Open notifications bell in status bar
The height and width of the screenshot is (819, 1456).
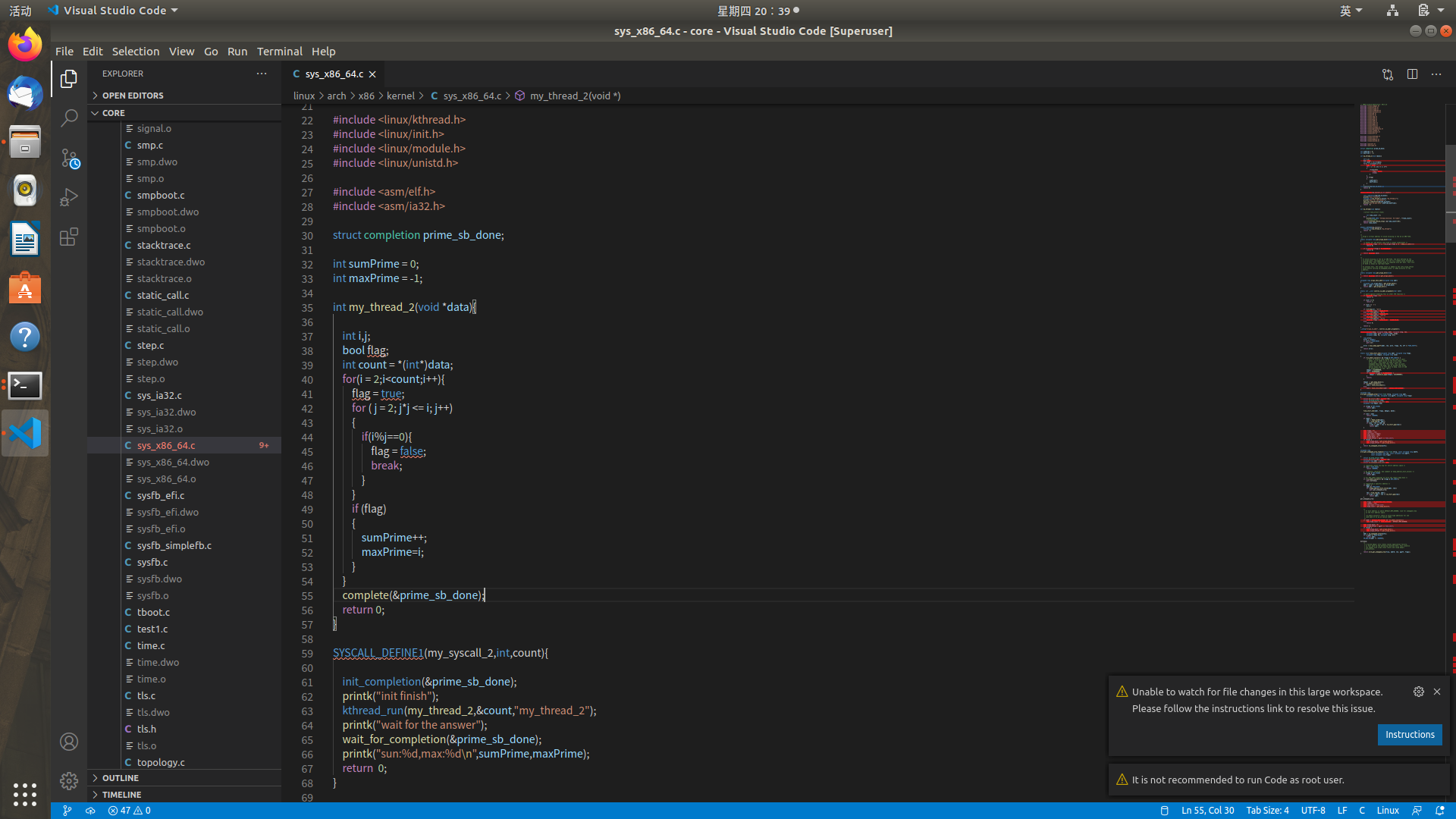tap(1439, 811)
